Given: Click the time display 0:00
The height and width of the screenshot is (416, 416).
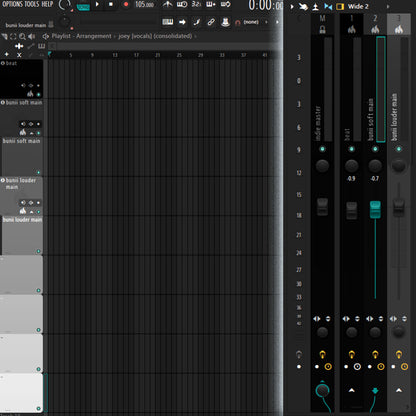Looking at the screenshot, I should click(265, 6).
